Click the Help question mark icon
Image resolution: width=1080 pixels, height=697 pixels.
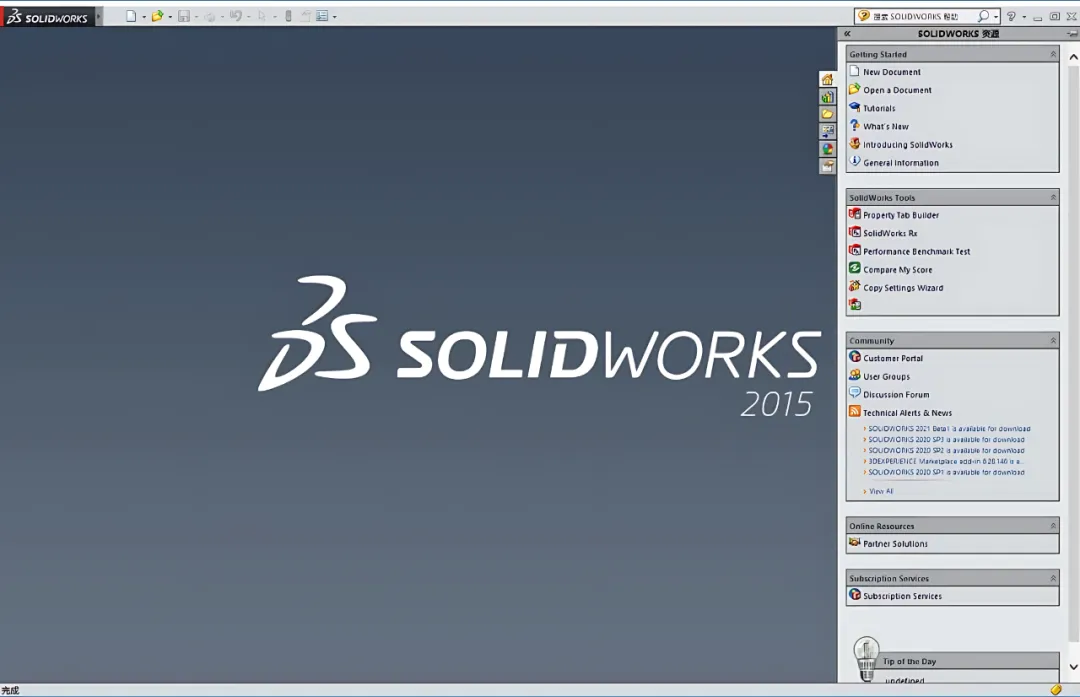coord(1011,16)
